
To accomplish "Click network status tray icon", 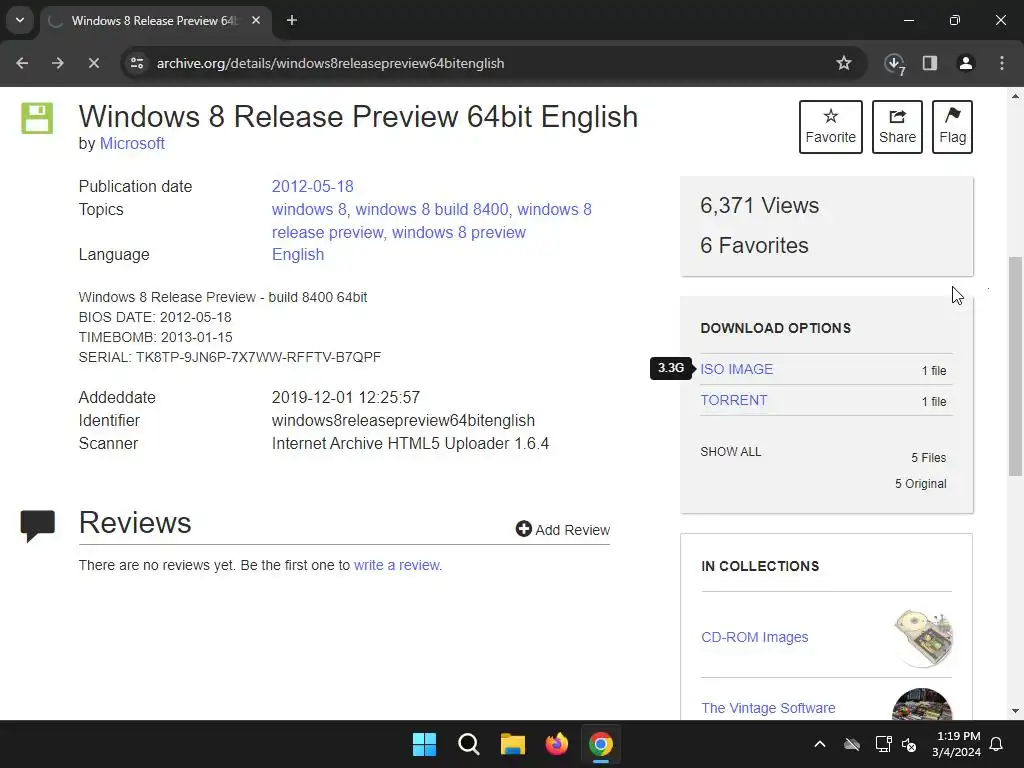I will (x=884, y=744).
